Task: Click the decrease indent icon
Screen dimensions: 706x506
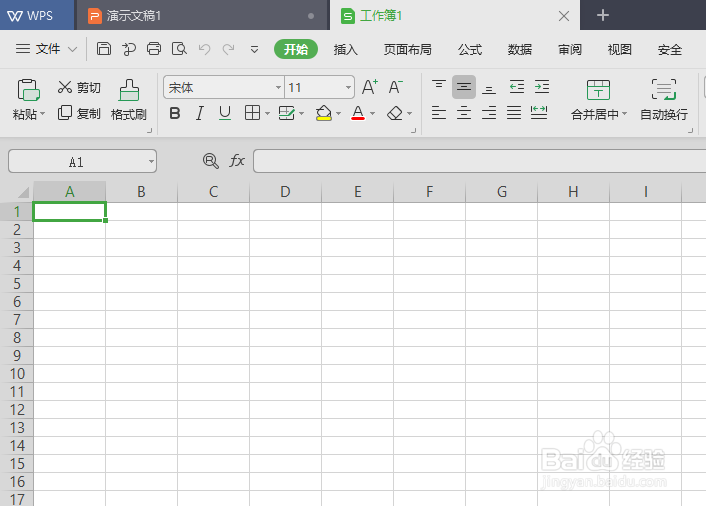Action: (x=516, y=87)
